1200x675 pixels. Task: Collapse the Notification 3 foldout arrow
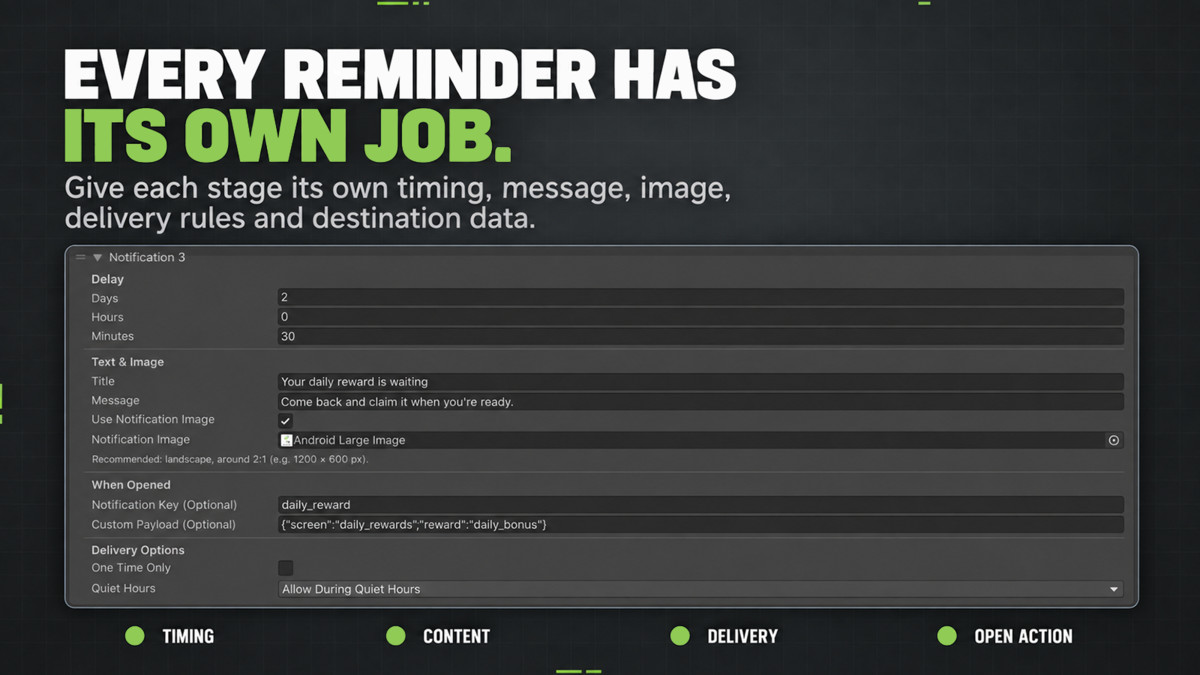[98, 258]
